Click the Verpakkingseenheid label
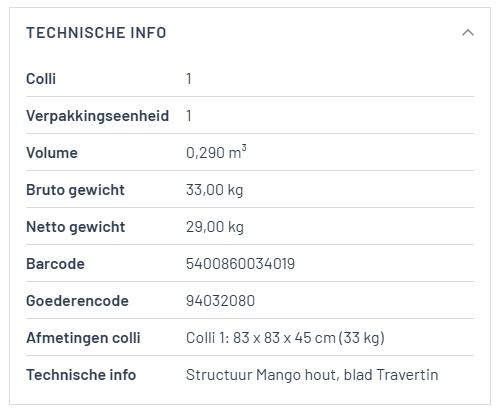 [97, 116]
